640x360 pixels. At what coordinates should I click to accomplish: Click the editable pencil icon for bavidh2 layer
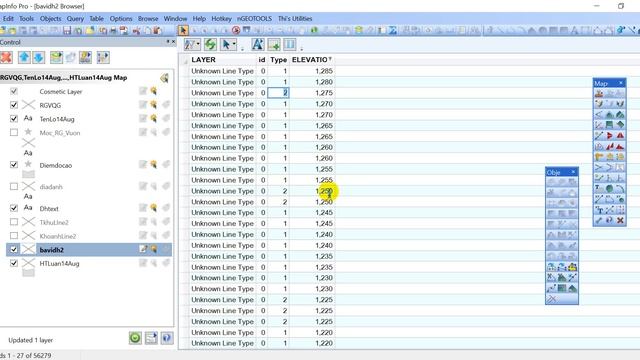pos(143,249)
